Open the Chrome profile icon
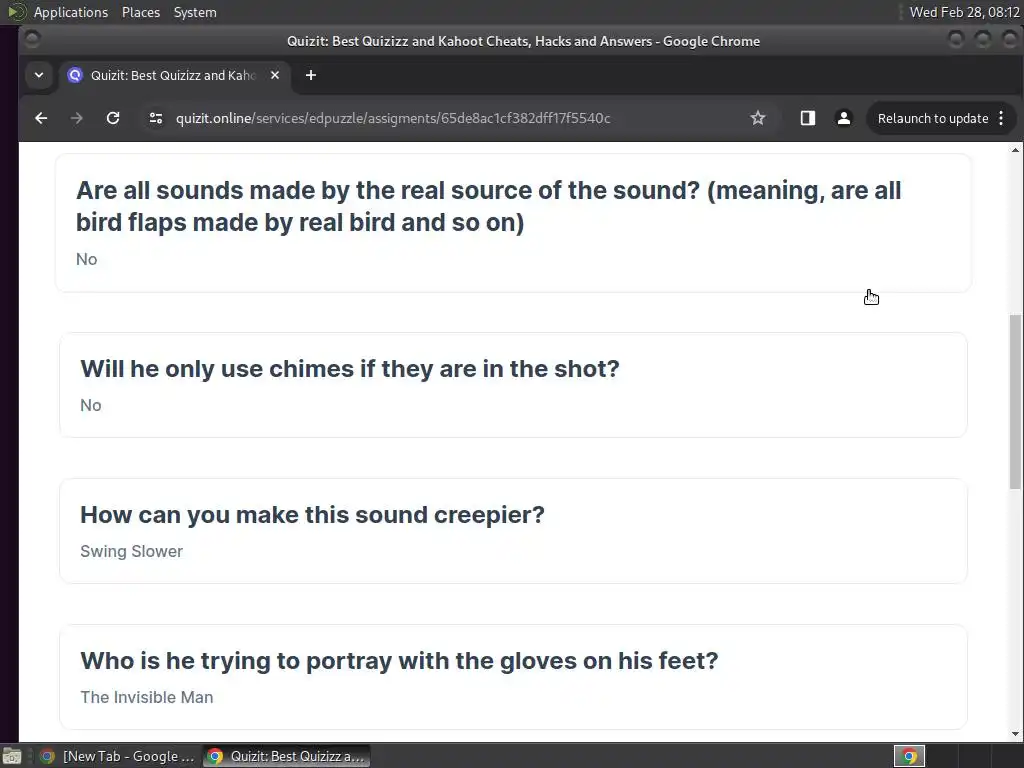This screenshot has width=1024, height=768. click(843, 118)
